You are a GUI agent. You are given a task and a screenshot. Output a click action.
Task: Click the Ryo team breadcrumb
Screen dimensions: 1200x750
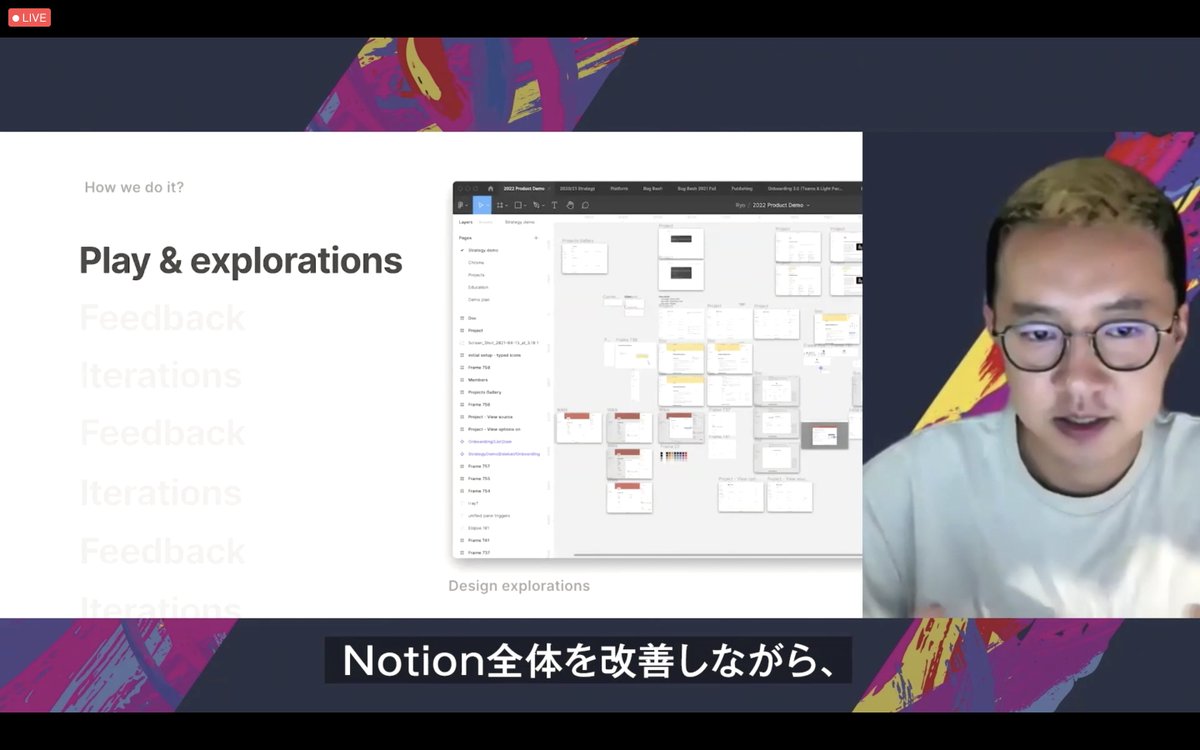(x=740, y=205)
